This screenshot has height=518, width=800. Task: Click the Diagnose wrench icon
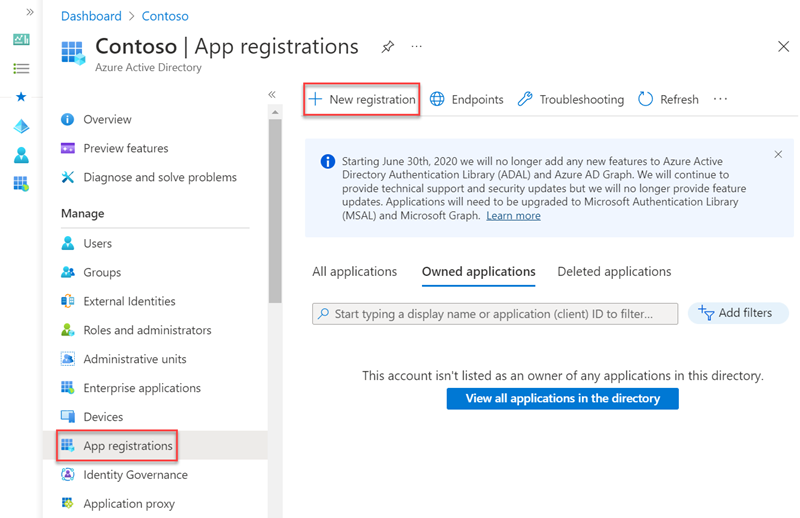click(x=67, y=177)
